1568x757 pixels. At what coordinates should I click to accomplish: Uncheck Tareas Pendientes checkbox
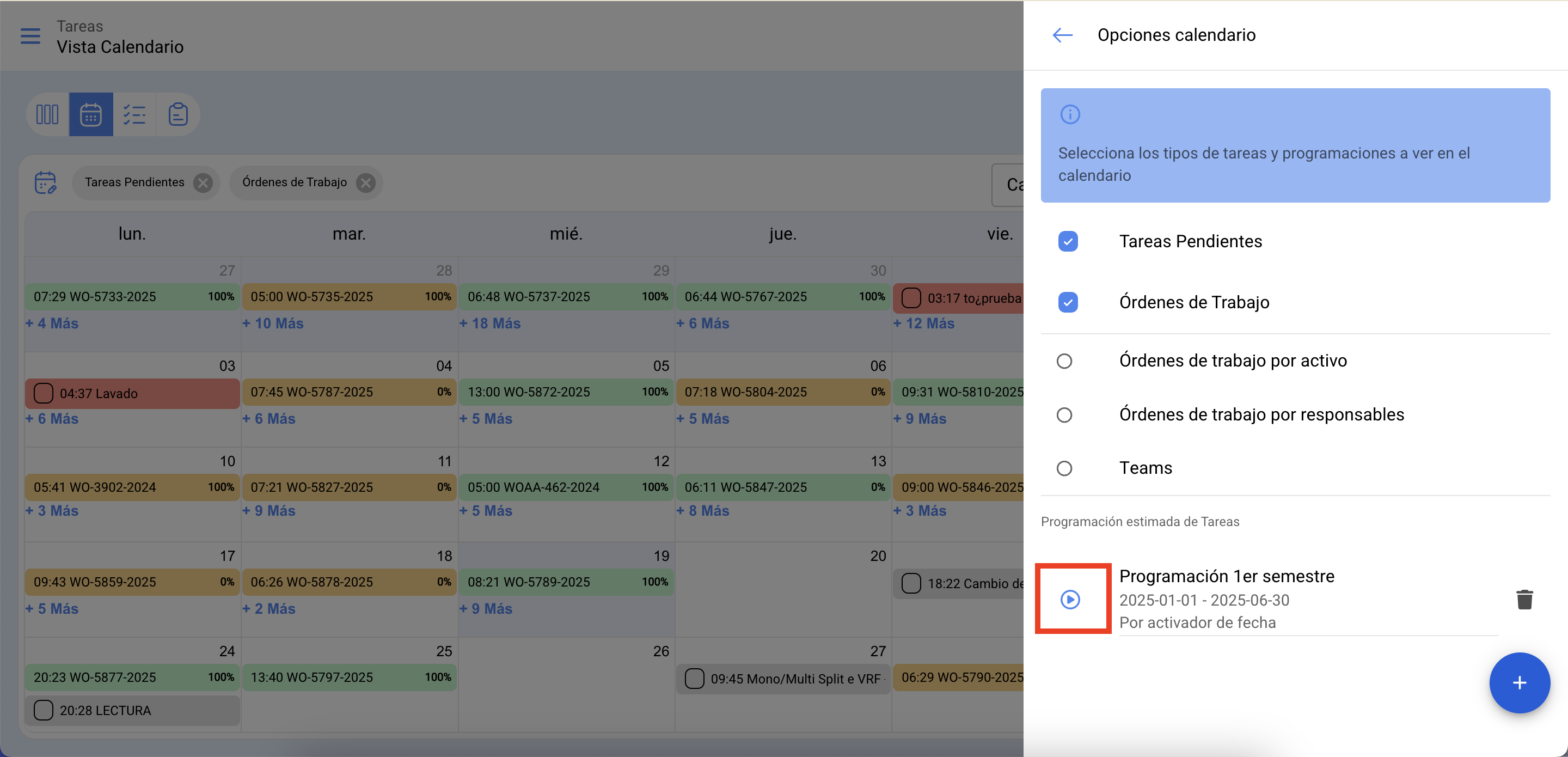1068,242
